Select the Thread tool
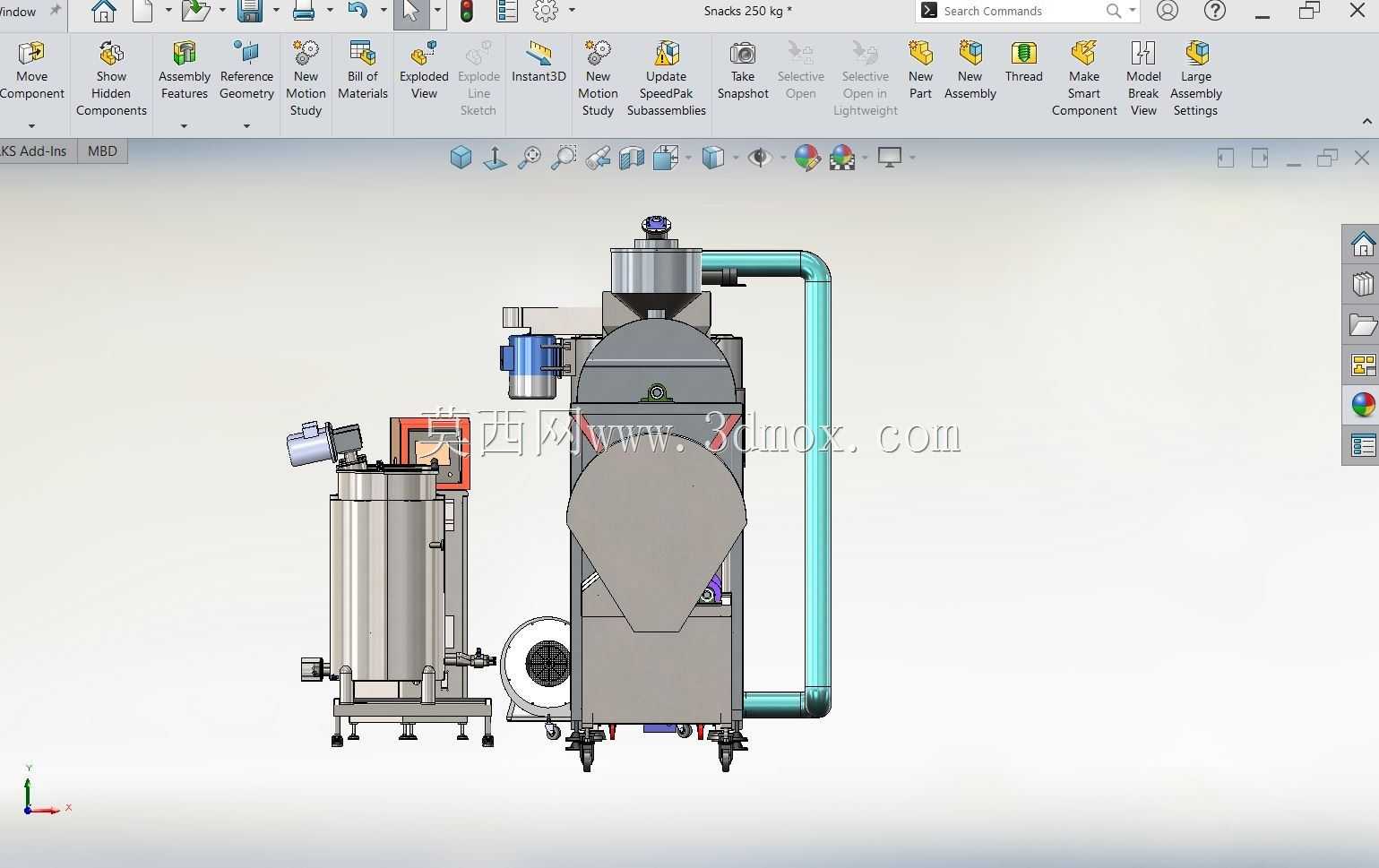The width and height of the screenshot is (1379, 868). (x=1023, y=62)
